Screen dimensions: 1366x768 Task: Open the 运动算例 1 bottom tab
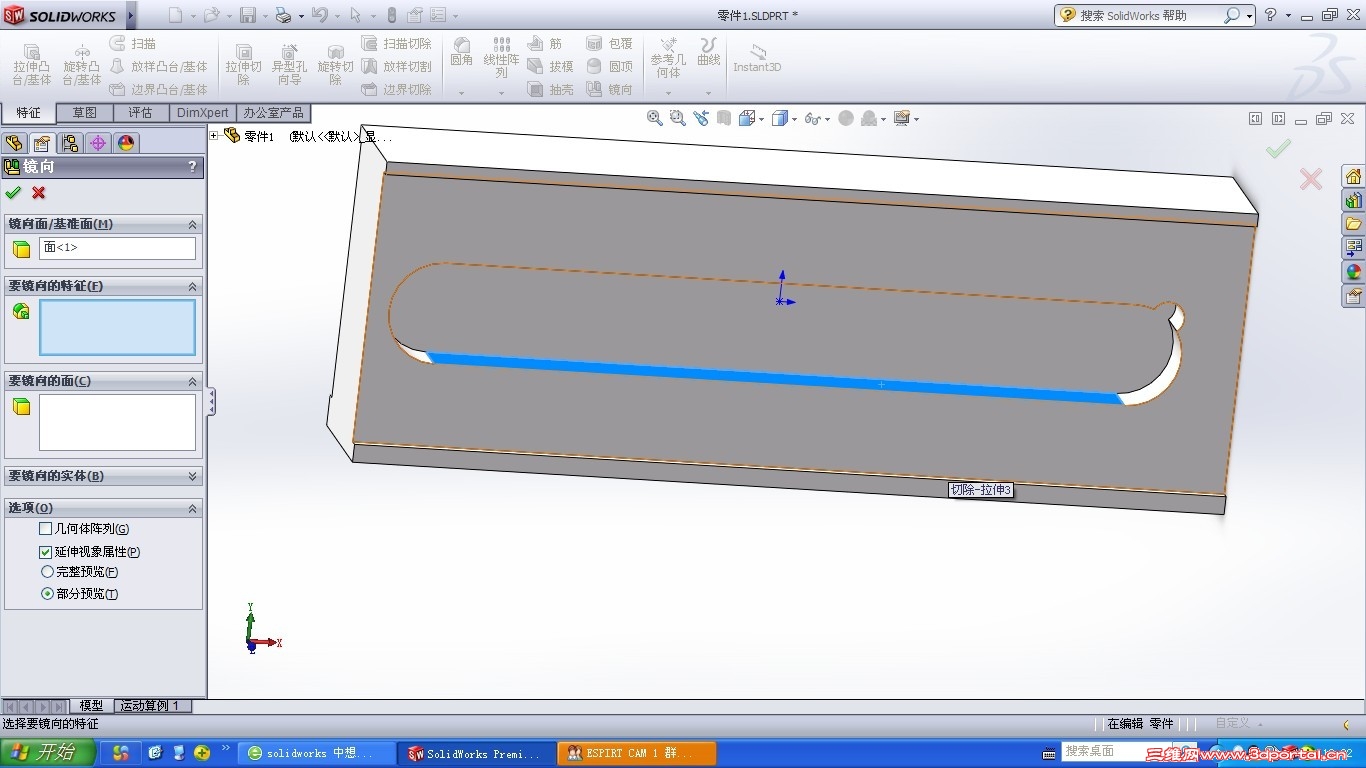(150, 706)
